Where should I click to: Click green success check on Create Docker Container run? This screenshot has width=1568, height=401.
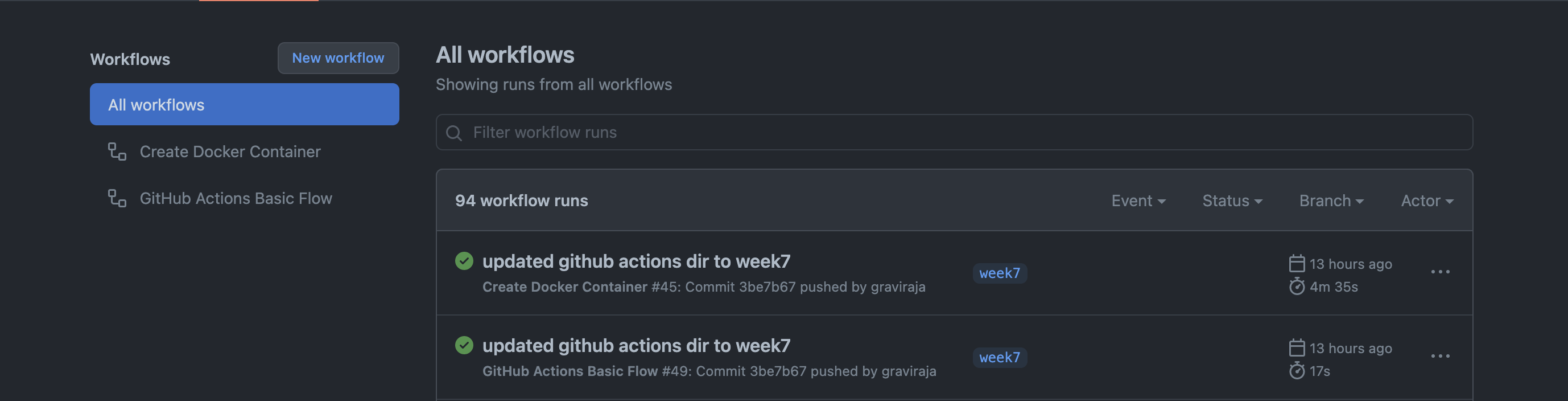click(x=464, y=261)
